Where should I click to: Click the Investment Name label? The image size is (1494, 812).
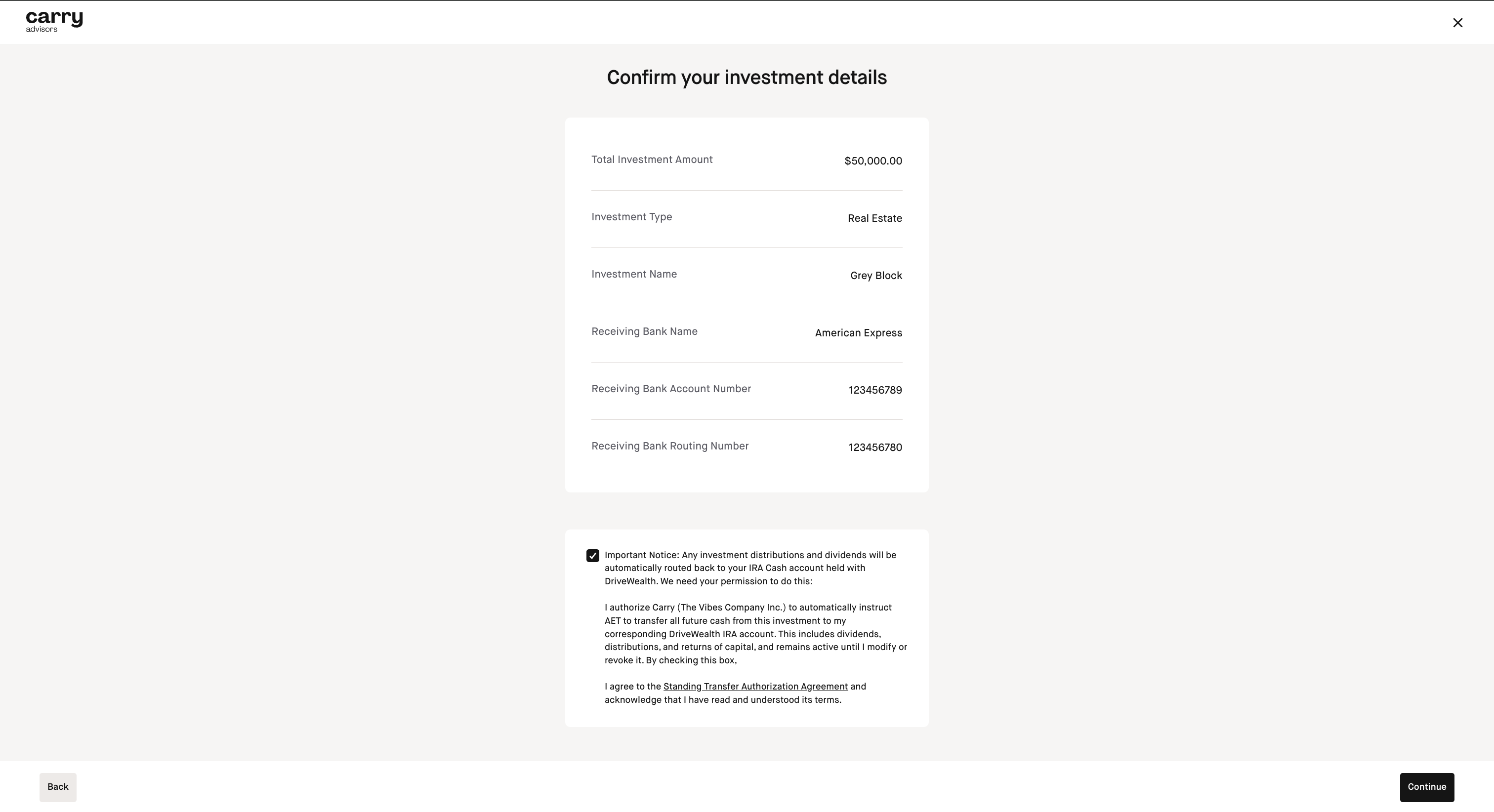pos(634,274)
